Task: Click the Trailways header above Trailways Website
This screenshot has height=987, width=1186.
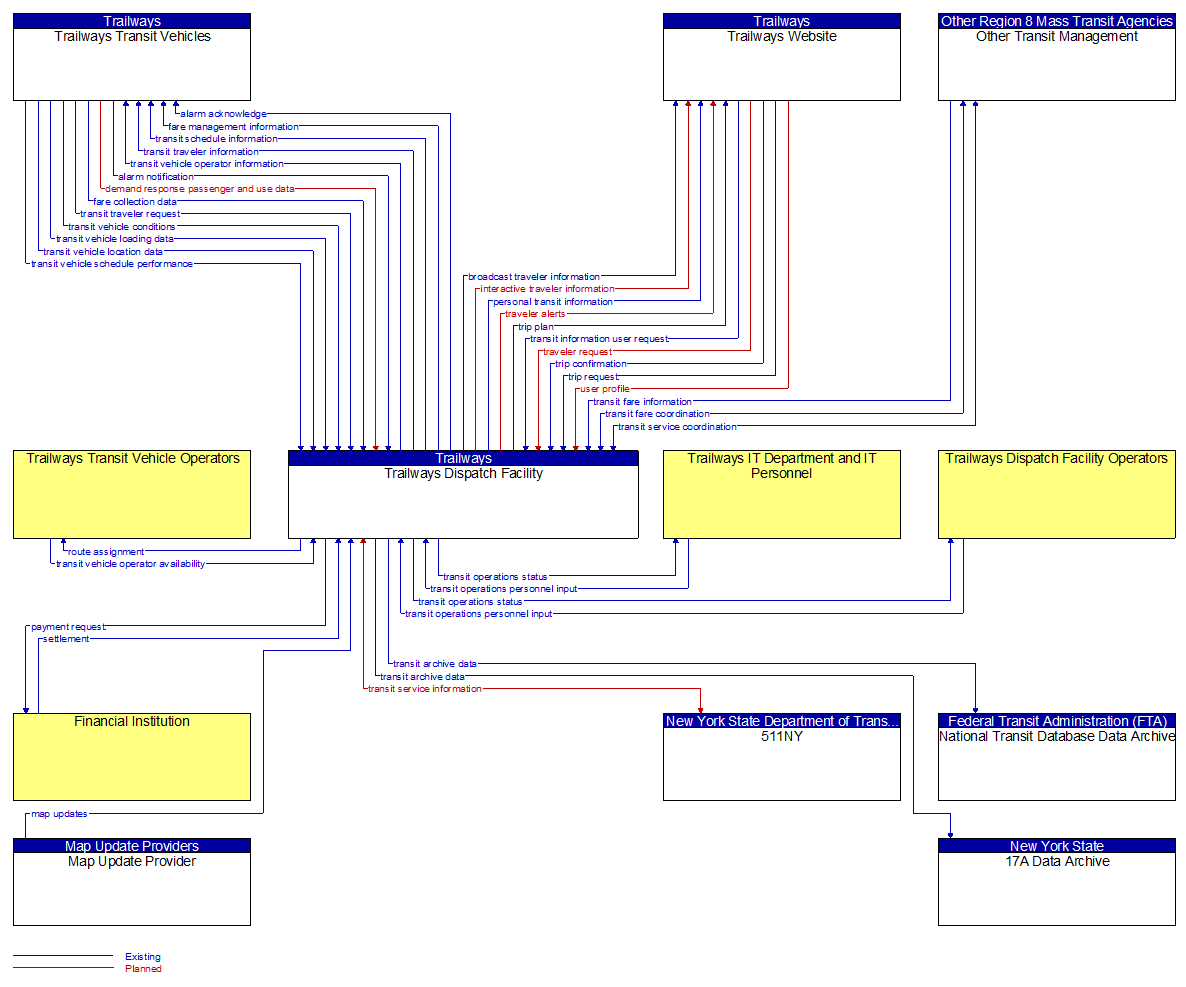Action: [781, 21]
